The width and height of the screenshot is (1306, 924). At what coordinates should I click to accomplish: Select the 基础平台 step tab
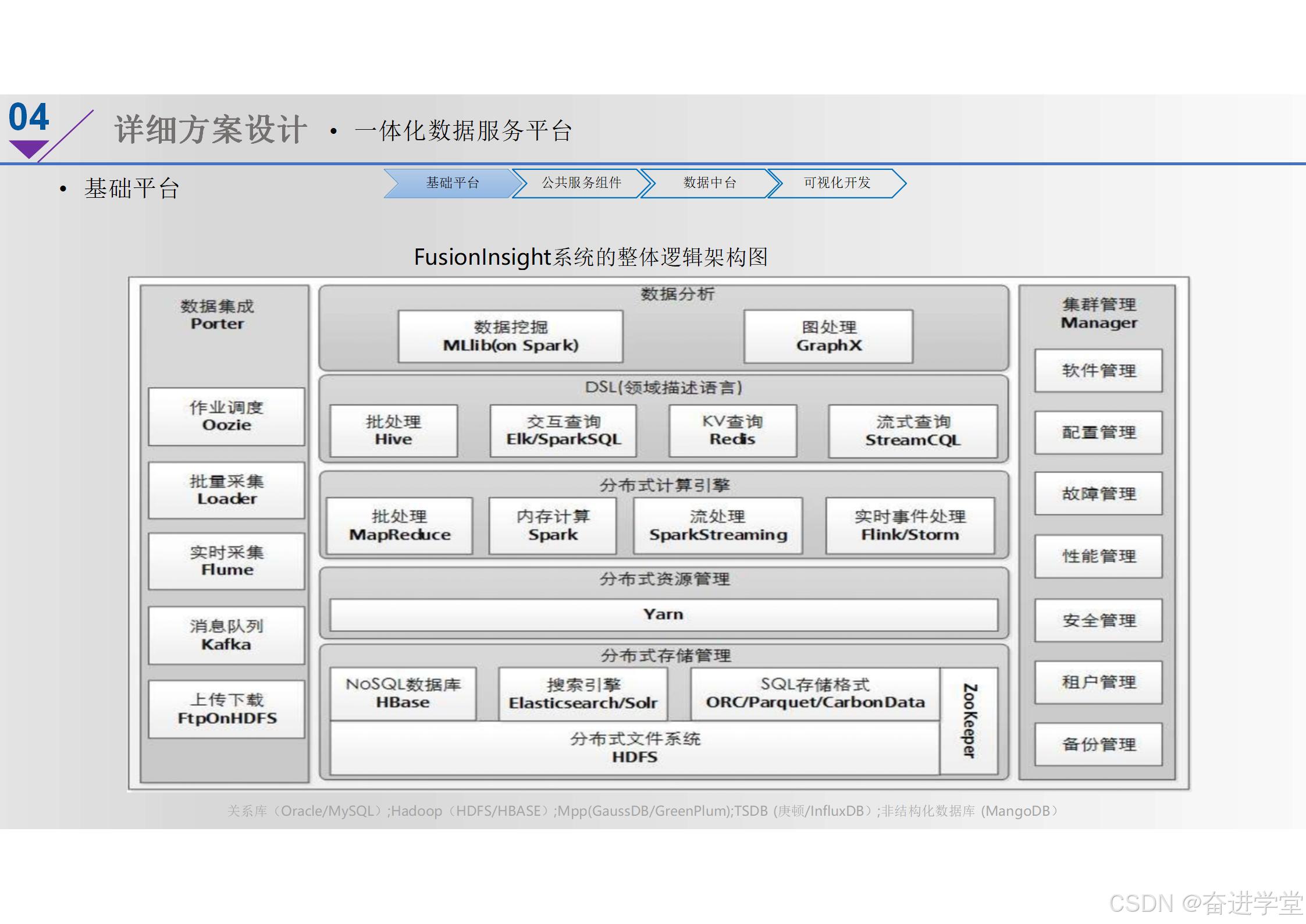coord(454,183)
